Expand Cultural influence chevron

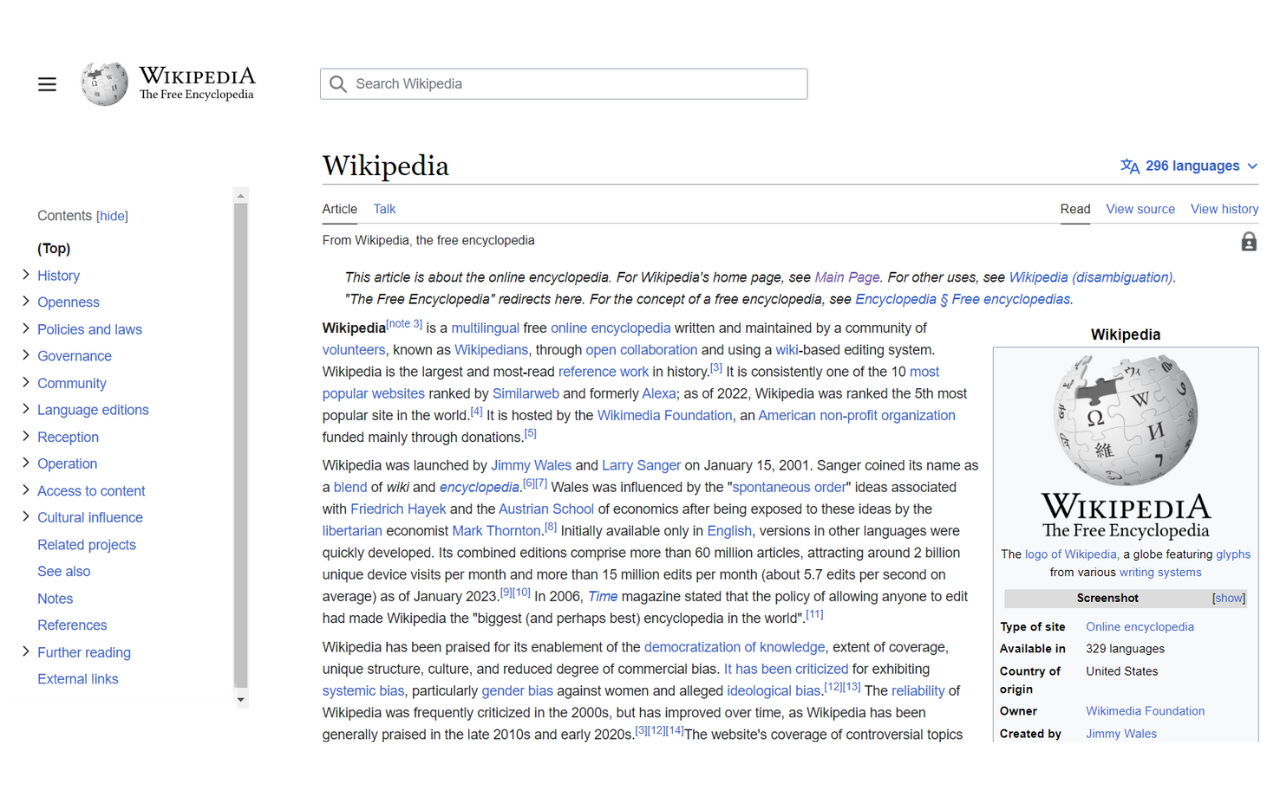[x=26, y=517]
